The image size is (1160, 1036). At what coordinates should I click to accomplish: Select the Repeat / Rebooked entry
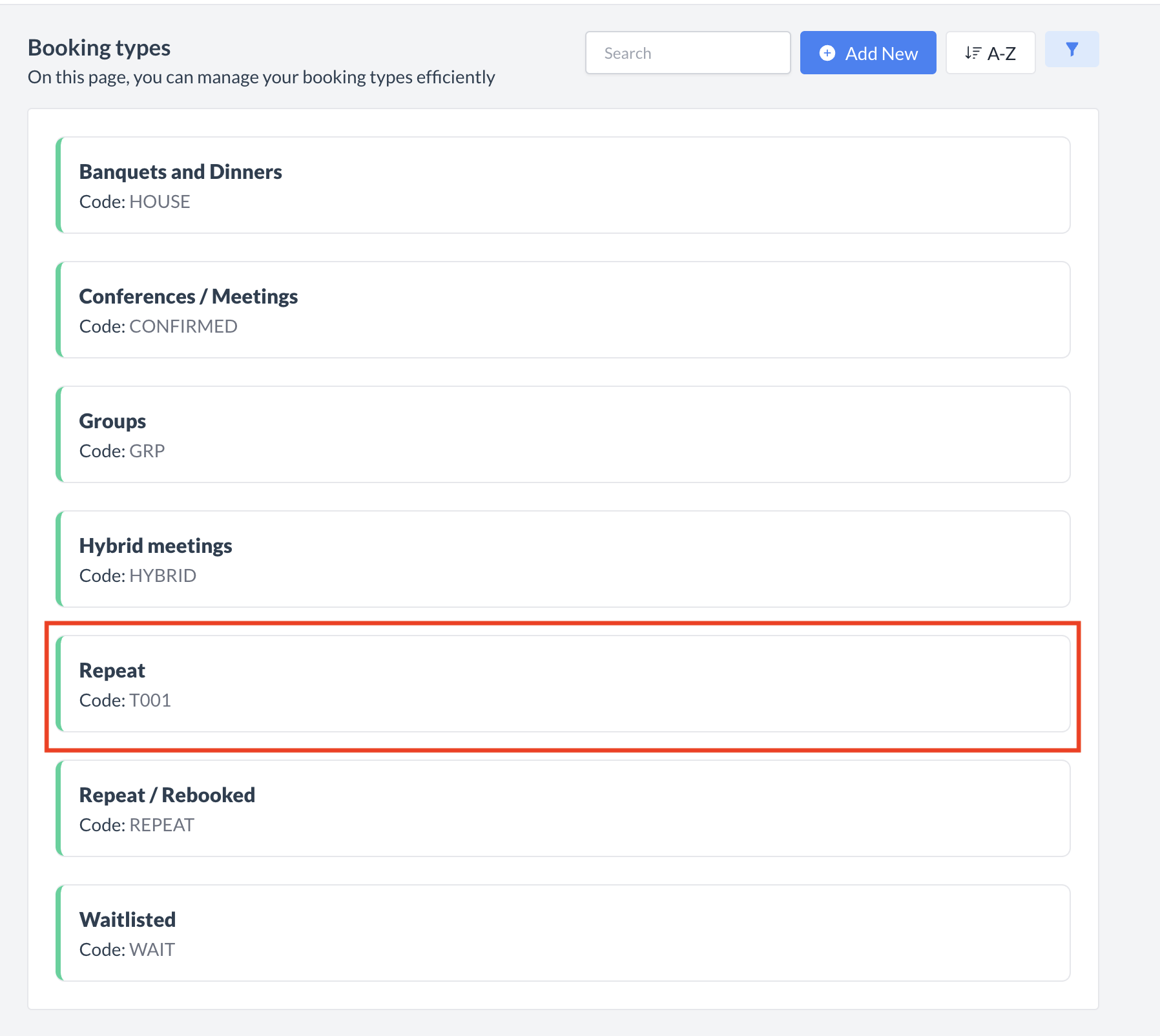click(564, 809)
